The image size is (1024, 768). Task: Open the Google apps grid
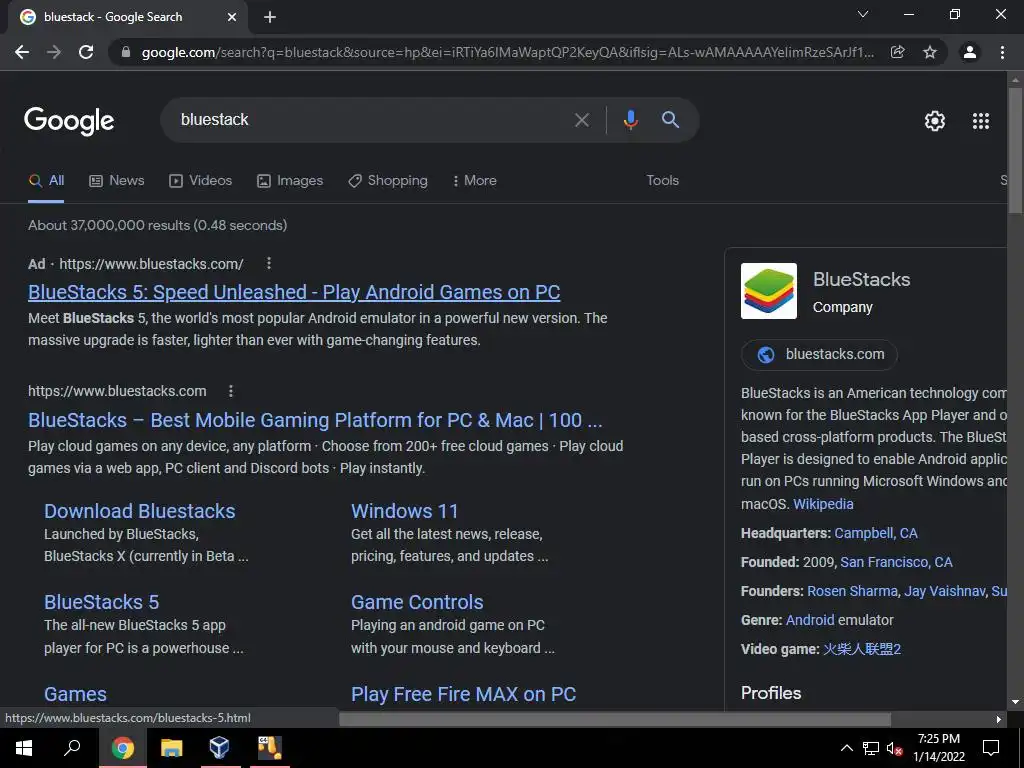pyautogui.click(x=981, y=121)
